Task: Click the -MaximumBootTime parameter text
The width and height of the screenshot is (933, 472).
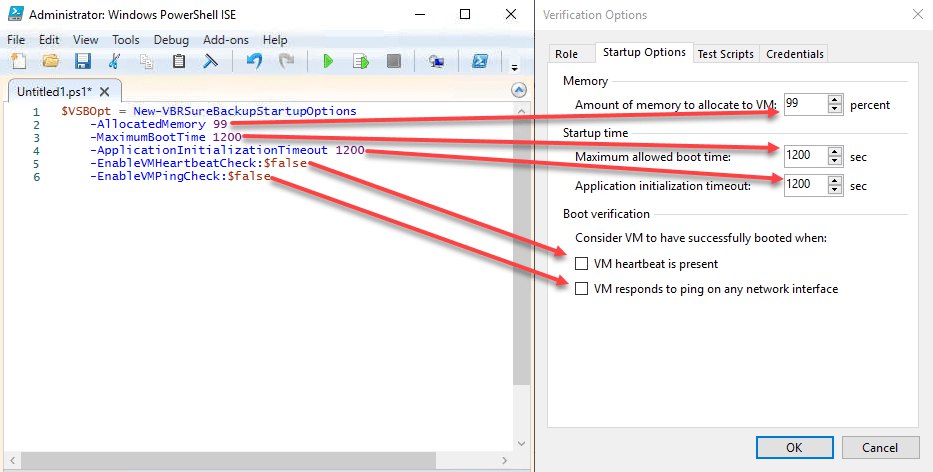Action: click(x=148, y=137)
